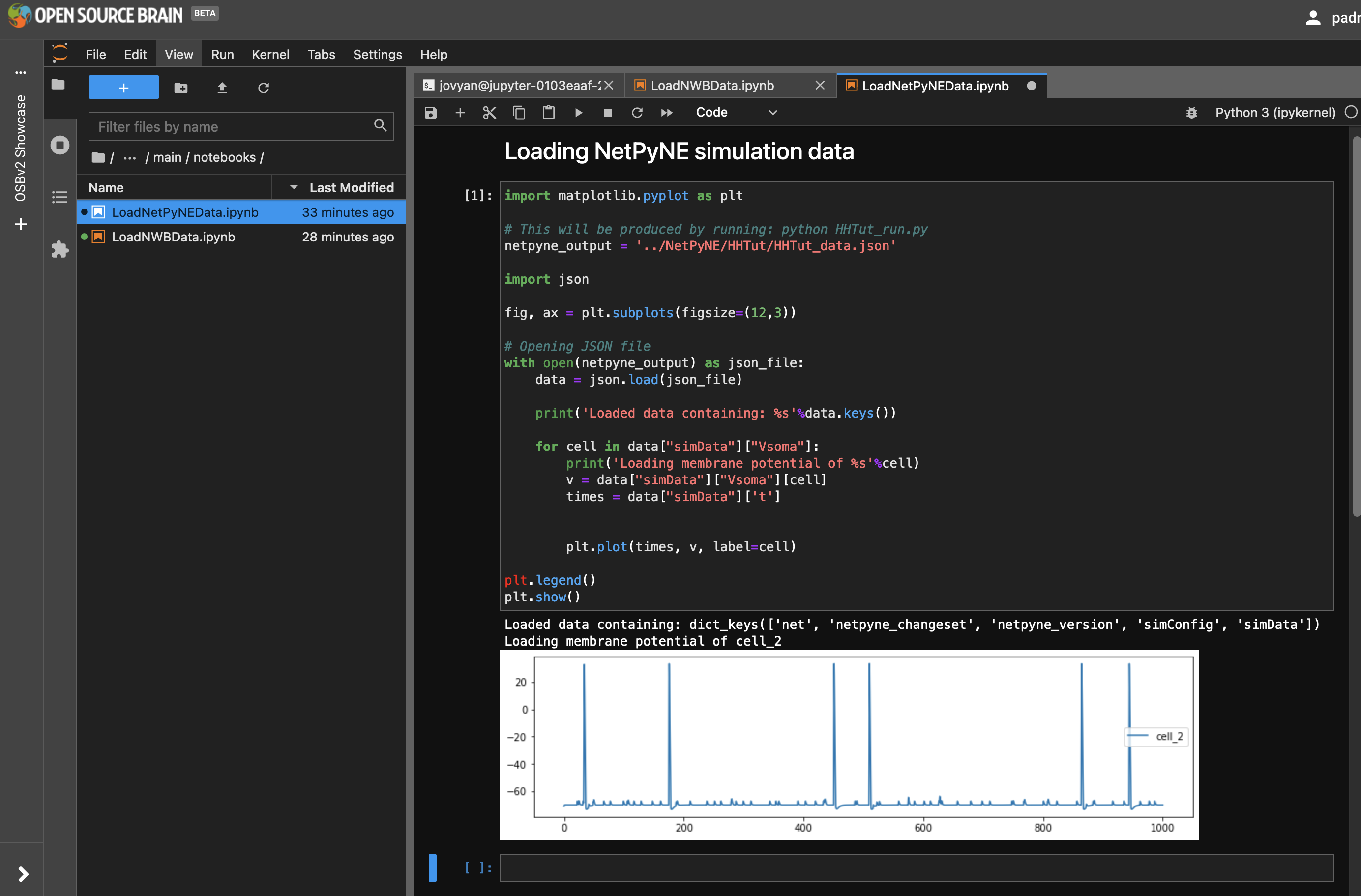The width and height of the screenshot is (1361, 896).
Task: Click the three-dots menu above Showcase
Action: click(21, 73)
